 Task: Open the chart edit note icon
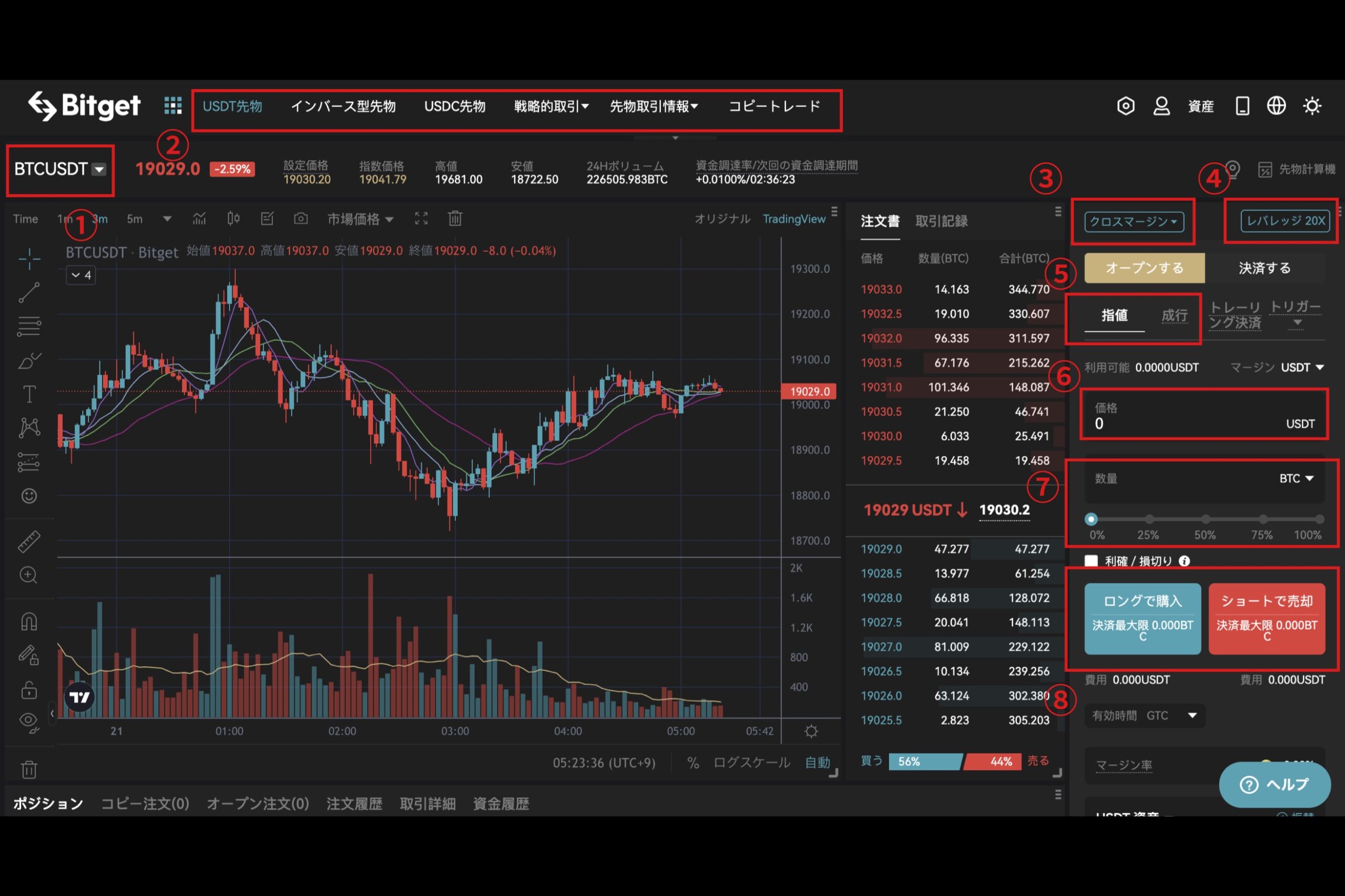267,218
